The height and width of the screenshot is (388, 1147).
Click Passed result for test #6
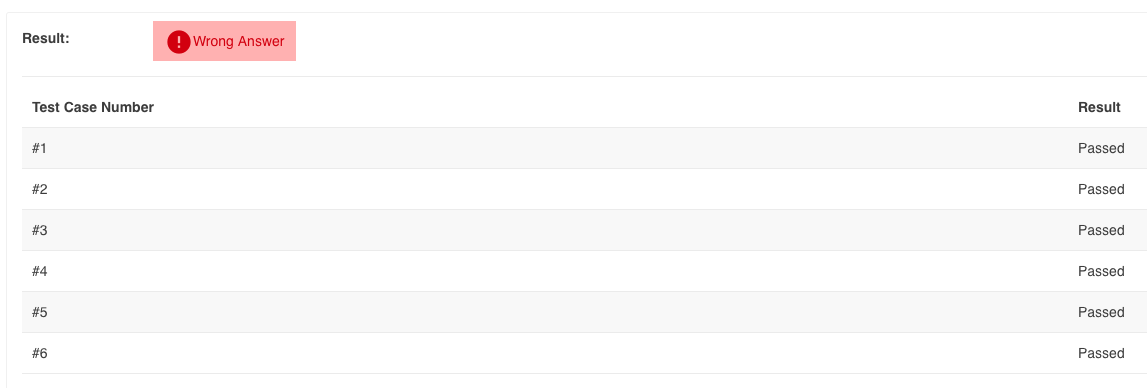pos(1101,354)
